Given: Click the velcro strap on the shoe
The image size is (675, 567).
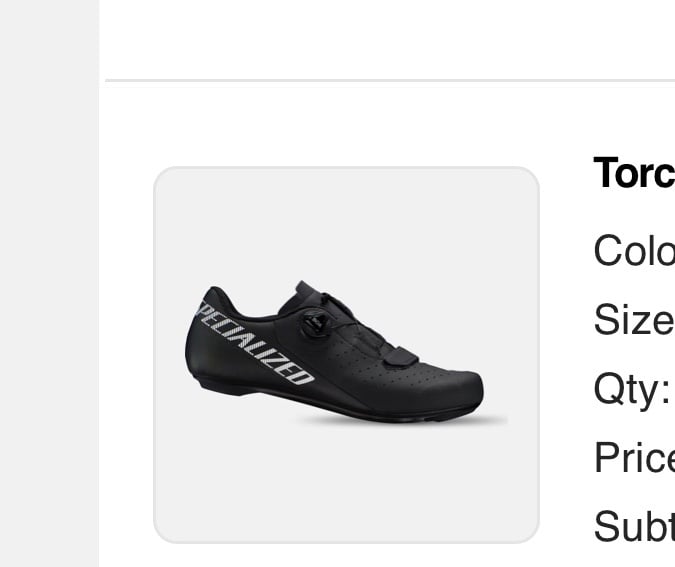Looking at the screenshot, I should pyautogui.click(x=399, y=357).
